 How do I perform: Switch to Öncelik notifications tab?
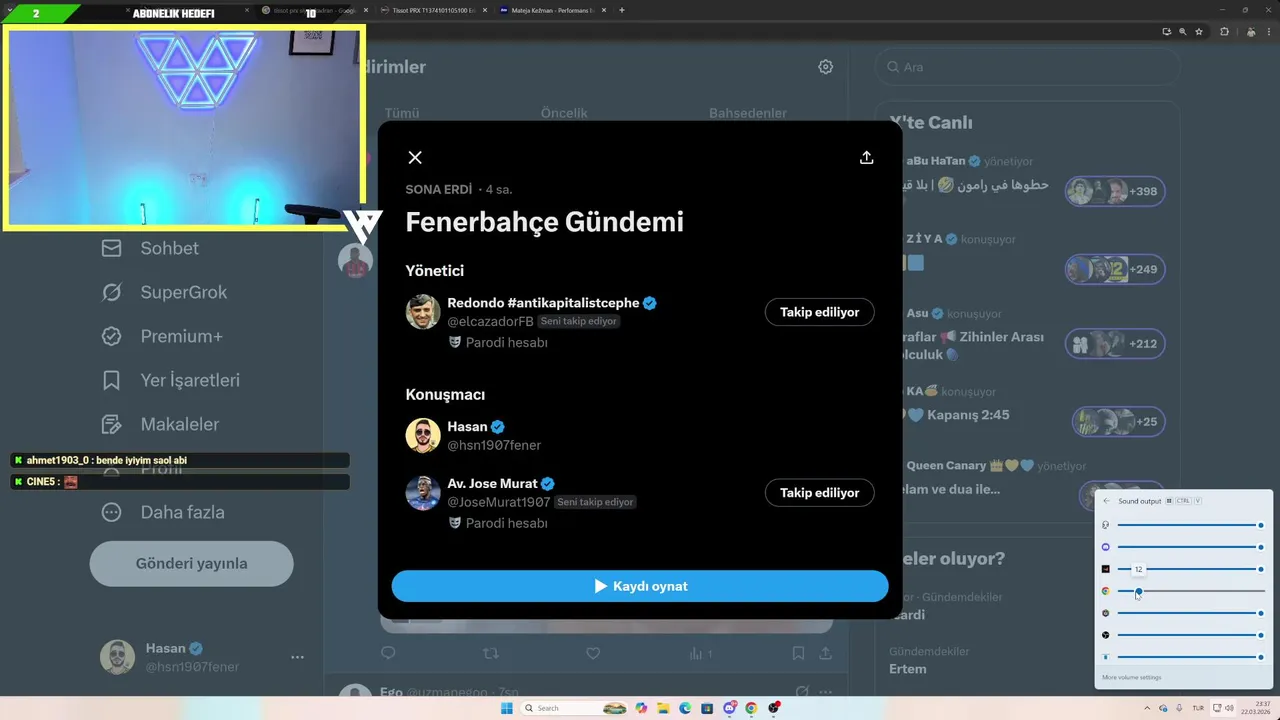[564, 113]
